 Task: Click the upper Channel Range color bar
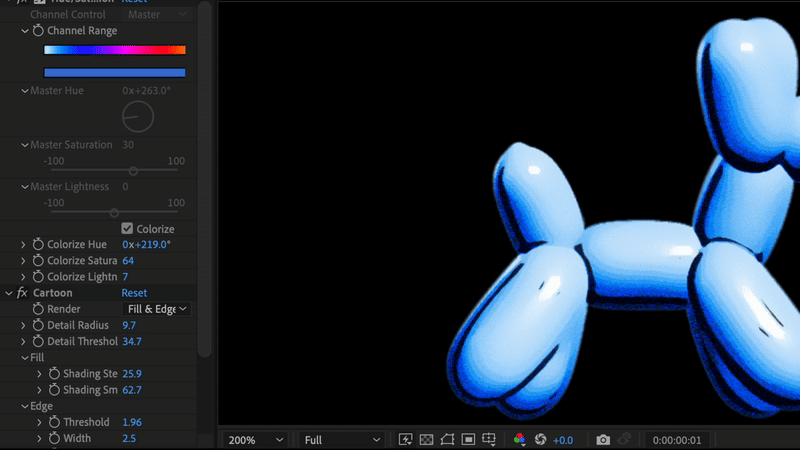point(115,49)
